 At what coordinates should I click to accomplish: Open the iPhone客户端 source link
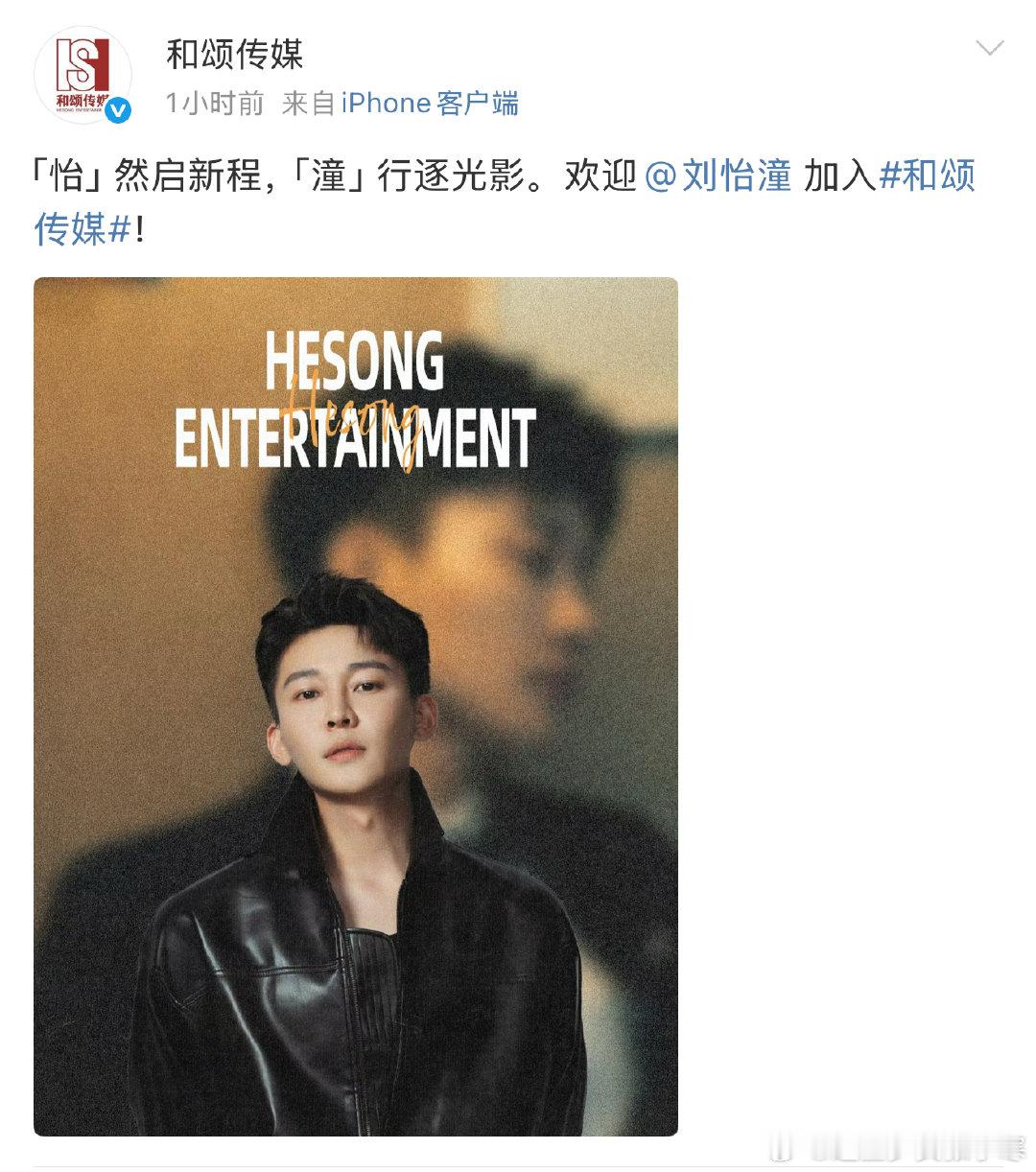click(430, 103)
